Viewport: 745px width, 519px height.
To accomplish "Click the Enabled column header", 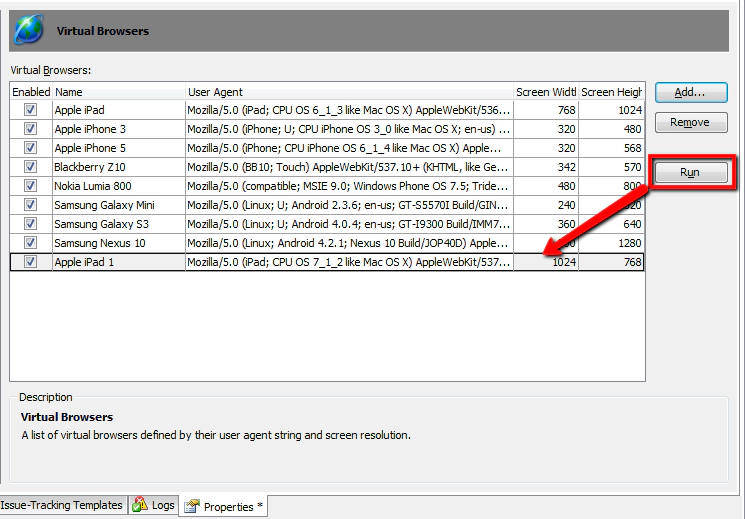I will click(x=30, y=92).
